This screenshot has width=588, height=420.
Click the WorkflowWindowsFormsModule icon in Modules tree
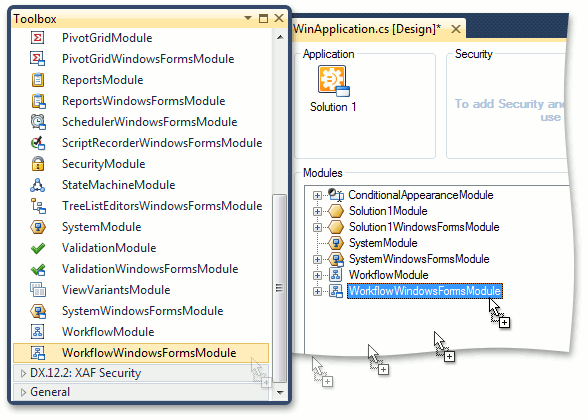(x=336, y=291)
